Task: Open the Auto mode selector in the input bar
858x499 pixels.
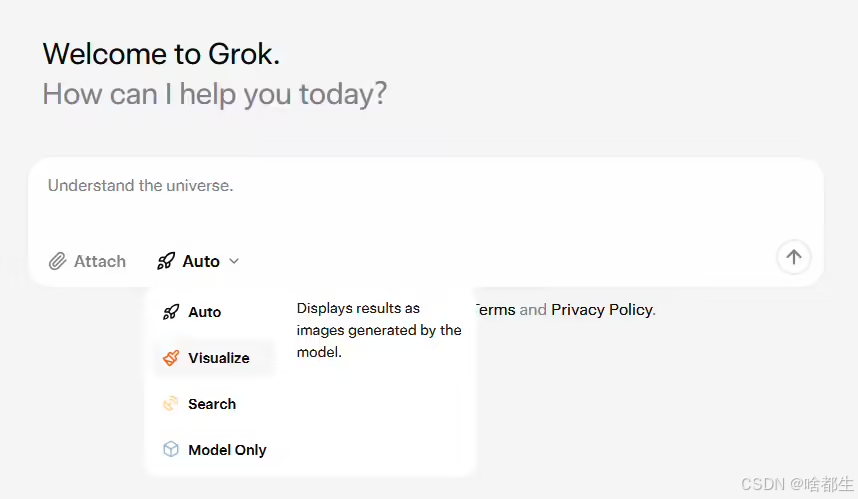Action: 200,262
